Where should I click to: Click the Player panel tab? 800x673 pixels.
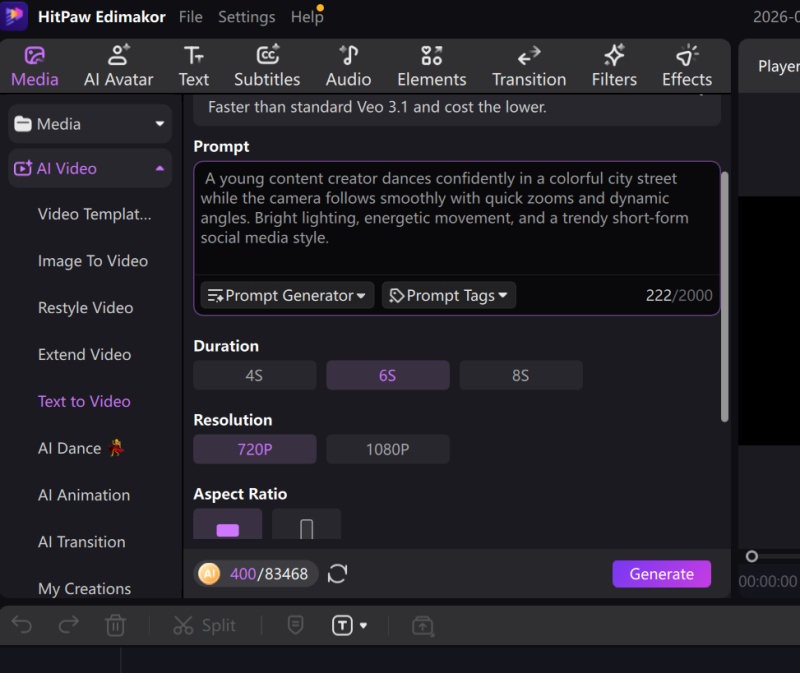(x=779, y=66)
